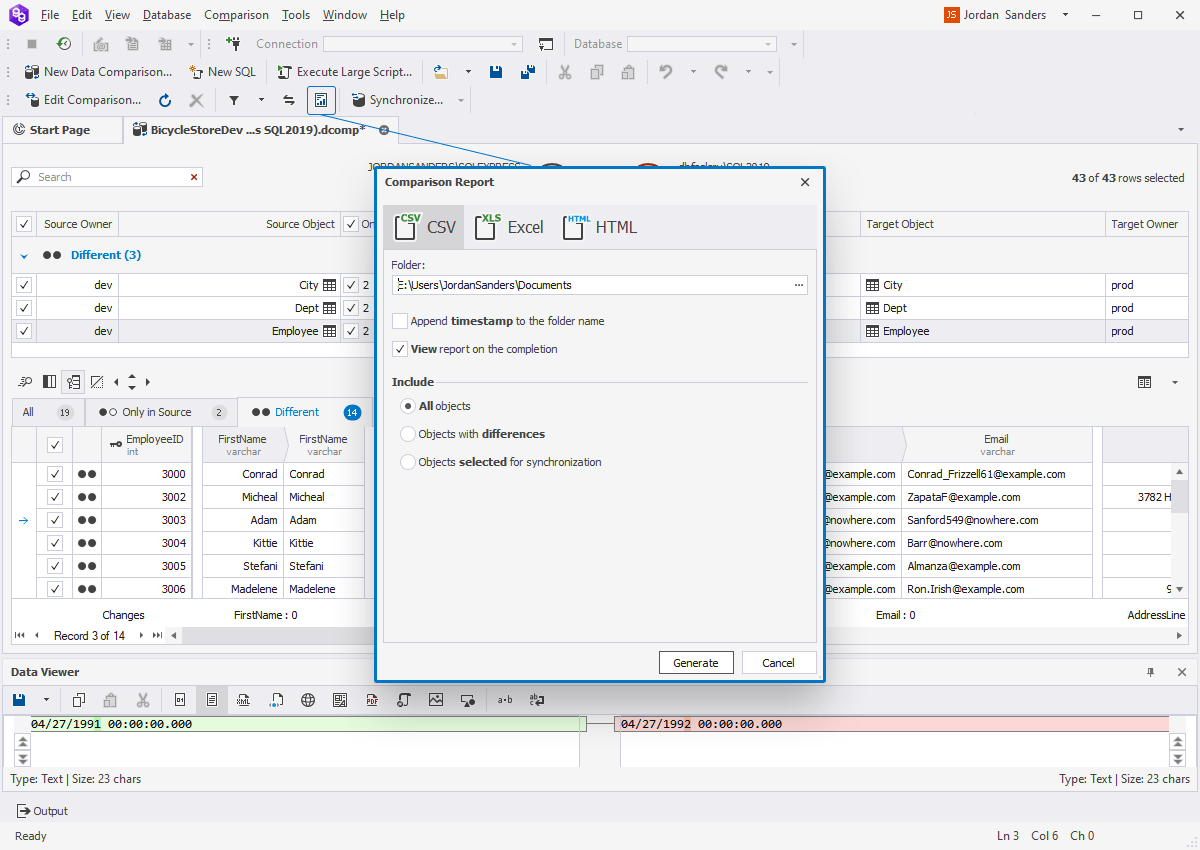Viewport: 1200px width, 850px height.
Task: Click the report Folder path field
Action: point(590,284)
